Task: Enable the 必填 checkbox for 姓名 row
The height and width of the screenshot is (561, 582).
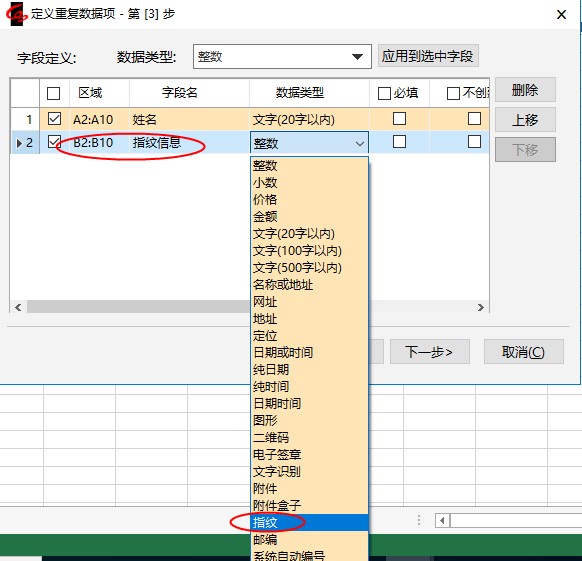Action: point(399,119)
